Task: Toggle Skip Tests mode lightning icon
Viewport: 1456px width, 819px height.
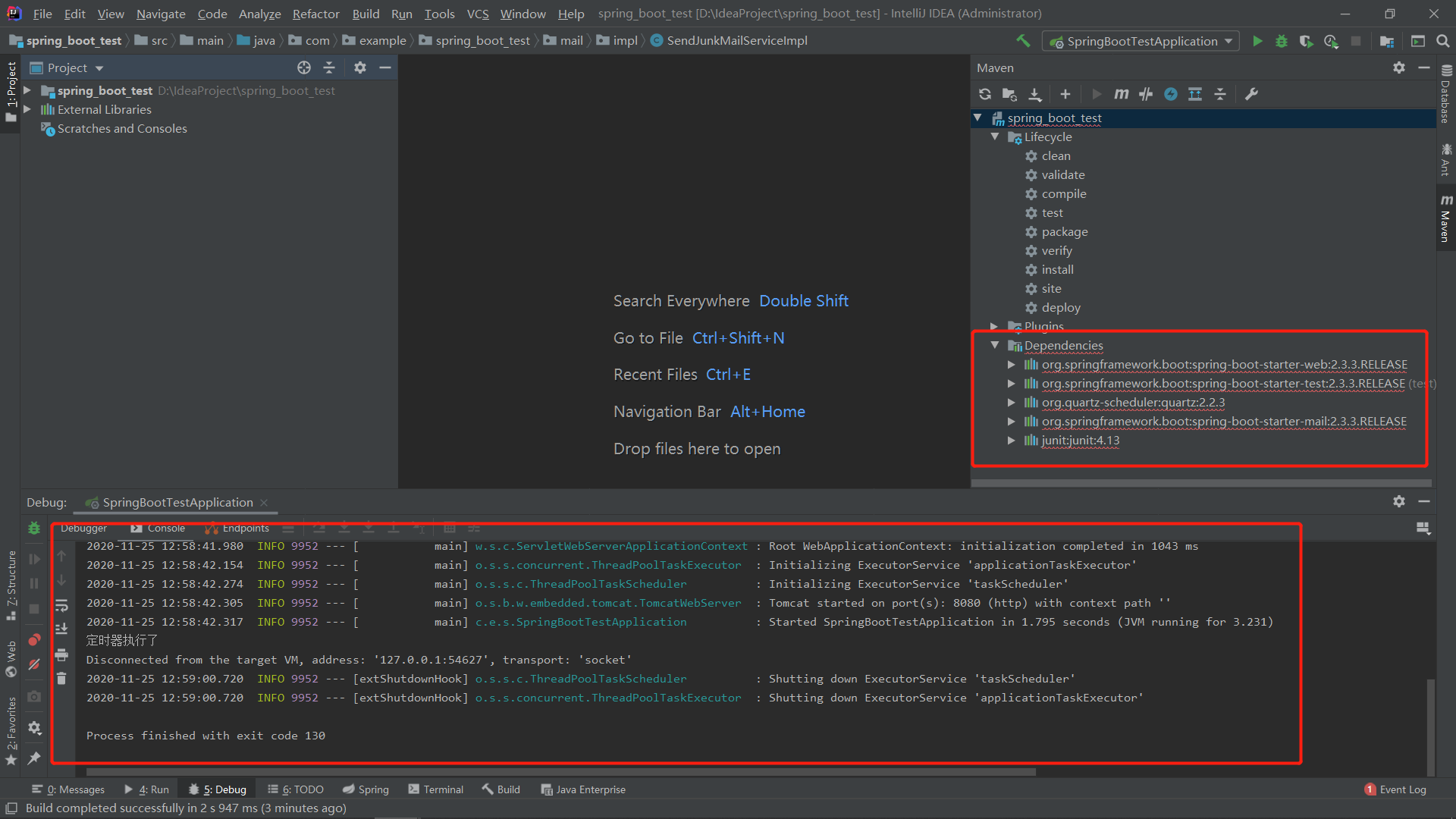Action: (1171, 94)
